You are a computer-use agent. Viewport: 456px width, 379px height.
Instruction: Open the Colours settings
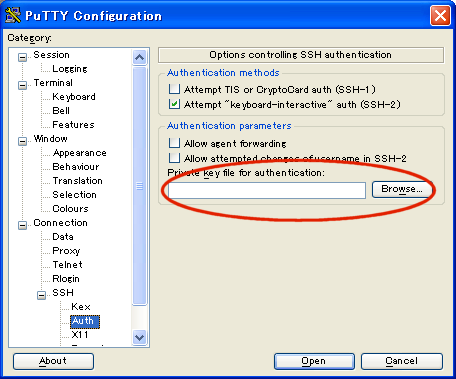click(x=70, y=209)
